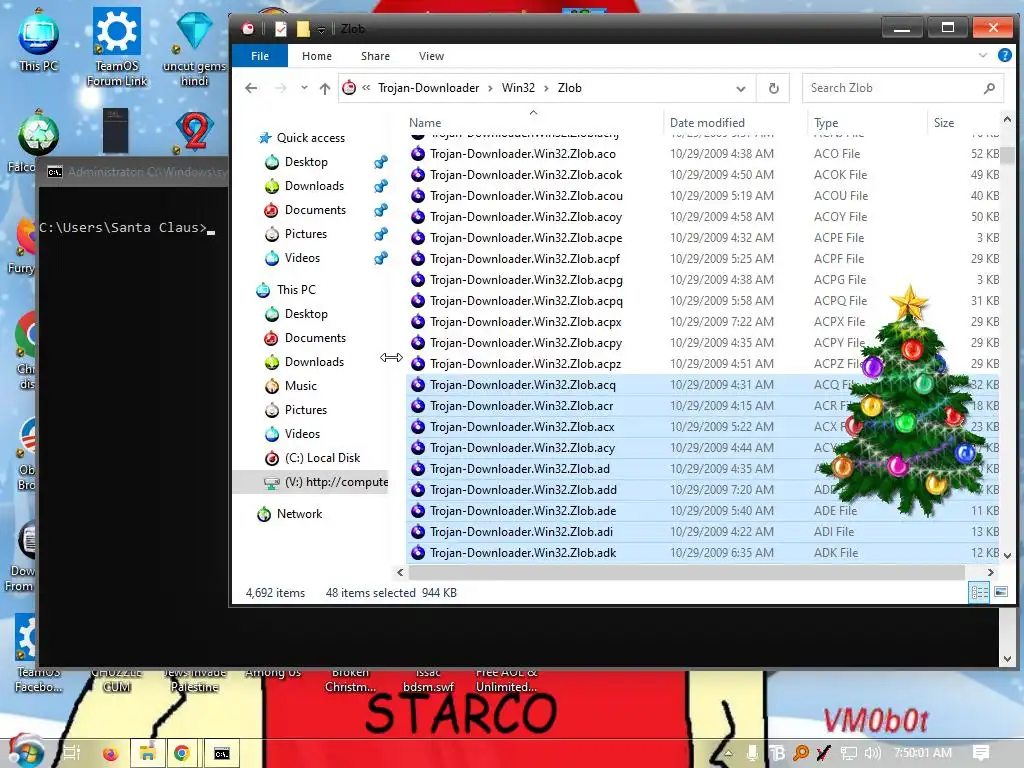Open This PC desktop icon
This screenshot has width=1024, height=768.
click(39, 40)
